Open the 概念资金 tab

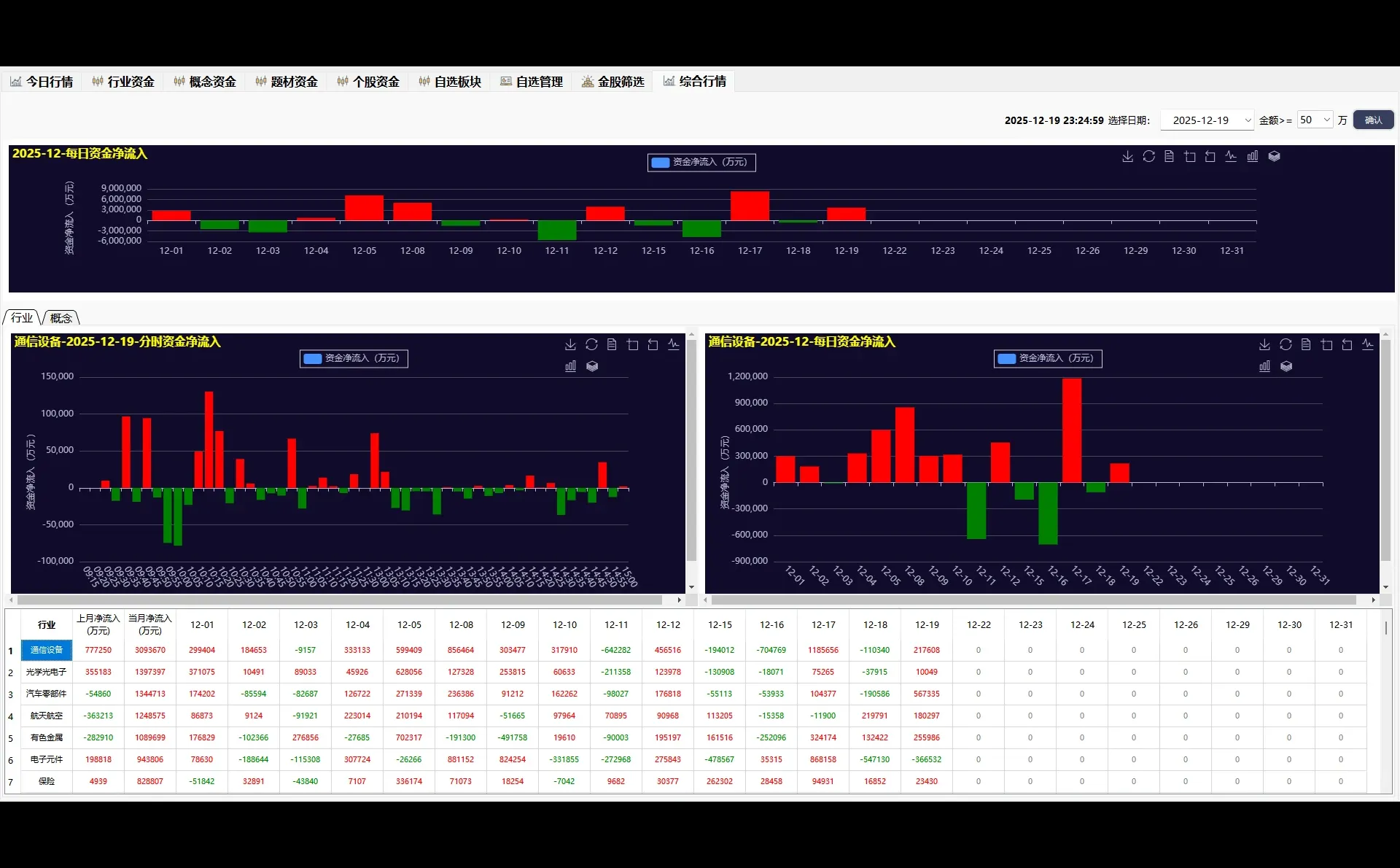205,82
